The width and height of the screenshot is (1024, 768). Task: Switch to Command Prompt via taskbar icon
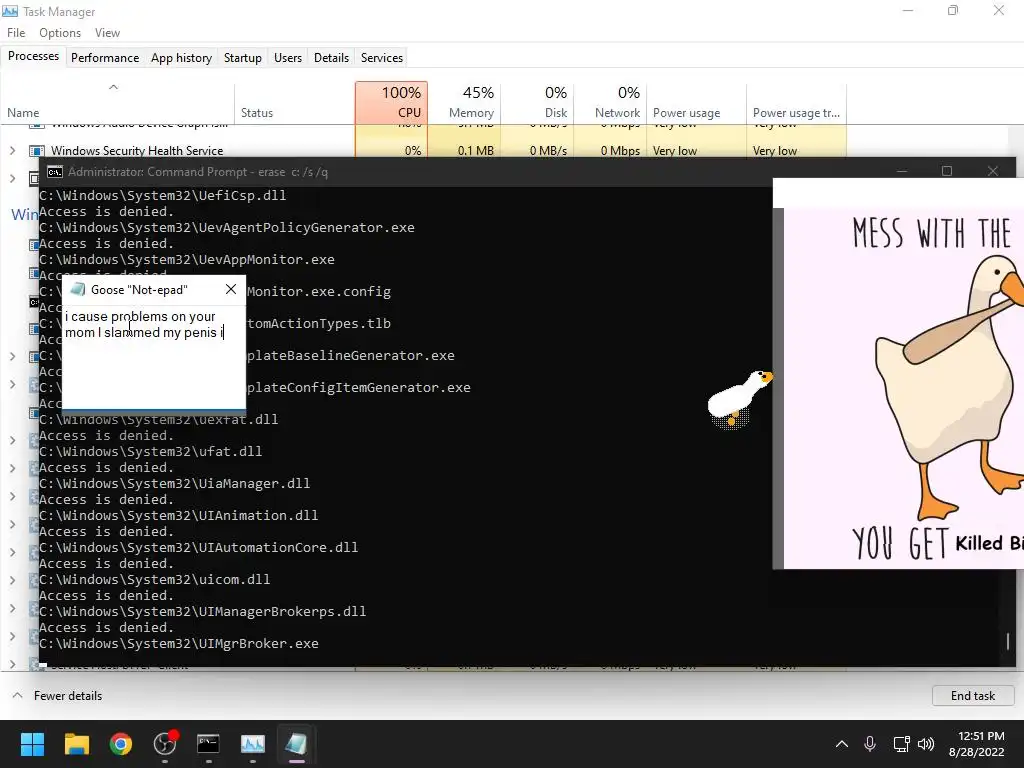(208, 744)
